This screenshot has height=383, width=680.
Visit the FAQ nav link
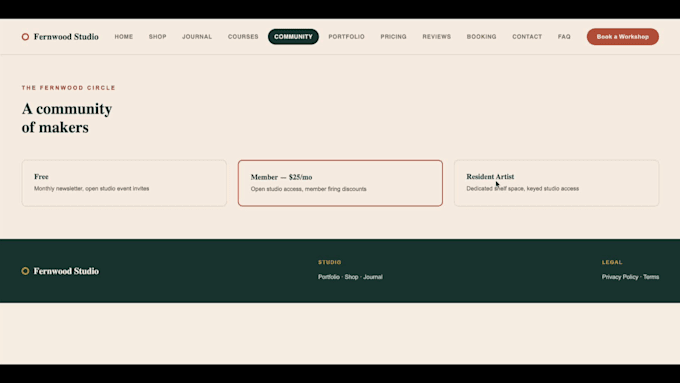pos(564,37)
